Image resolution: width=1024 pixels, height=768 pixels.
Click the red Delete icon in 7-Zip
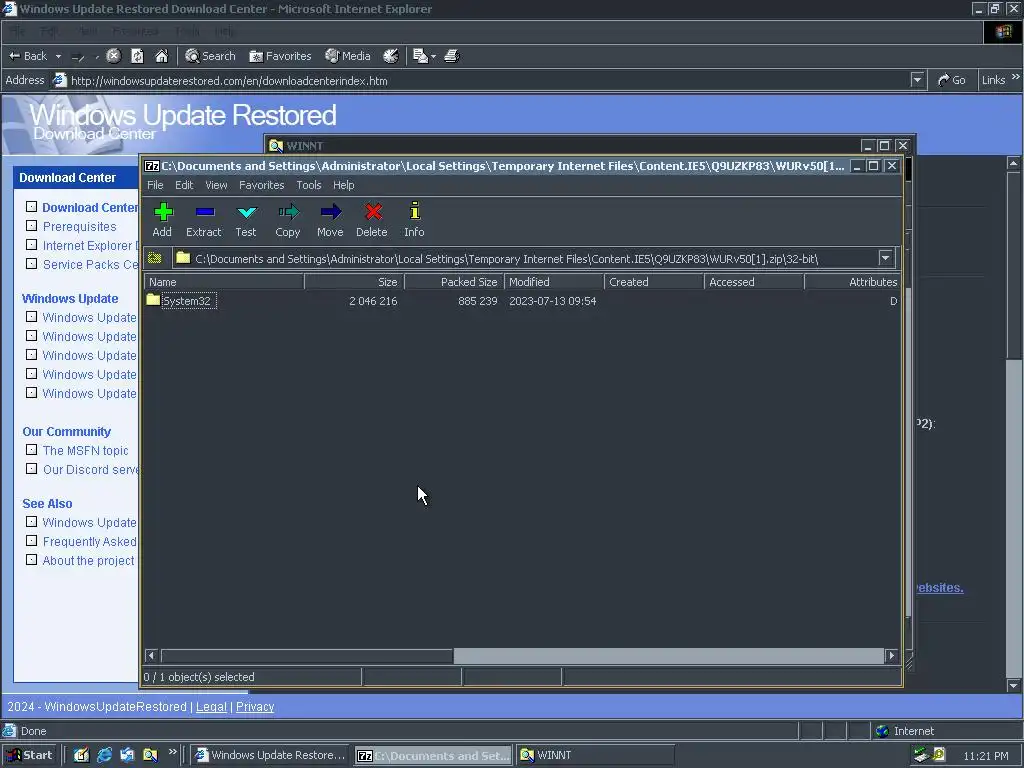coord(372,219)
